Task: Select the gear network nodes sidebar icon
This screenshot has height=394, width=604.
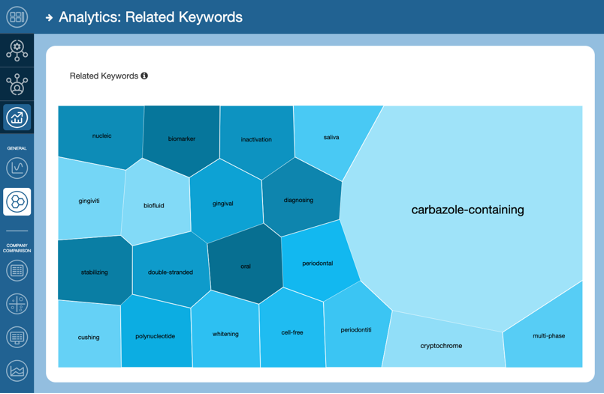Action: pos(17,50)
